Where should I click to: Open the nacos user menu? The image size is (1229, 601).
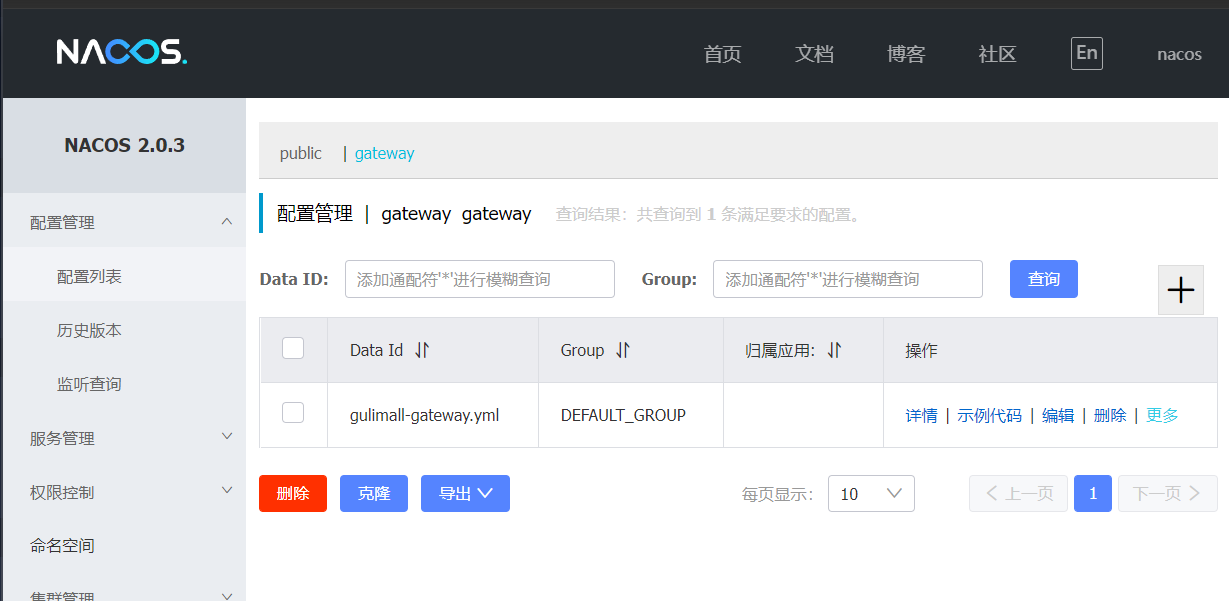click(1179, 54)
